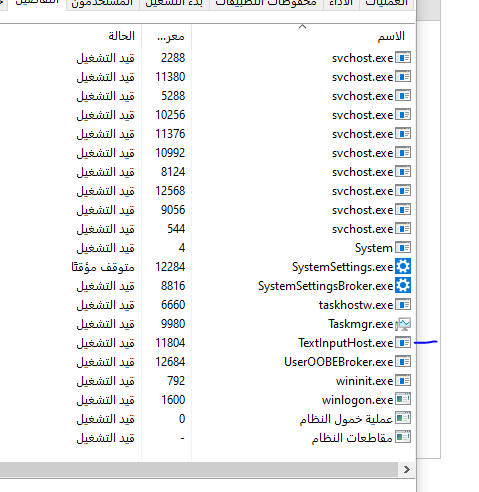The width and height of the screenshot is (479, 492).
Task: Click the TextInputHost.exe process icon
Action: [403, 343]
